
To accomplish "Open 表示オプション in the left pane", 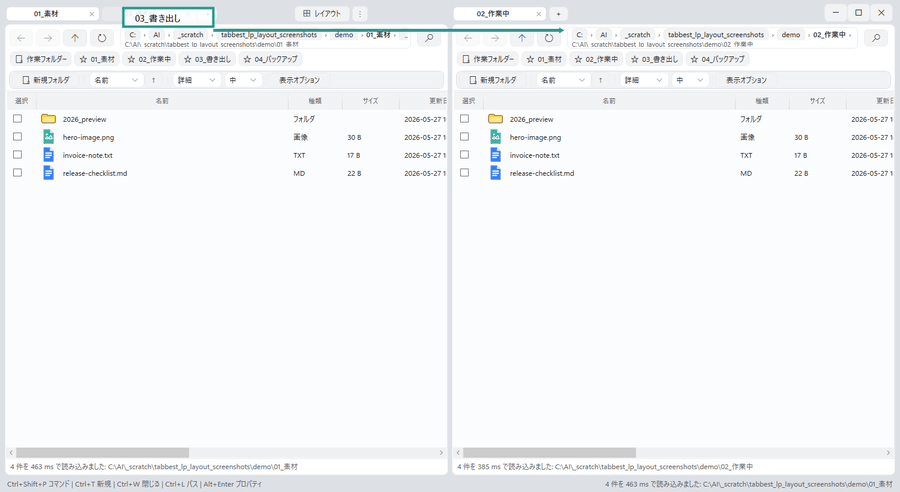I will 299,80.
